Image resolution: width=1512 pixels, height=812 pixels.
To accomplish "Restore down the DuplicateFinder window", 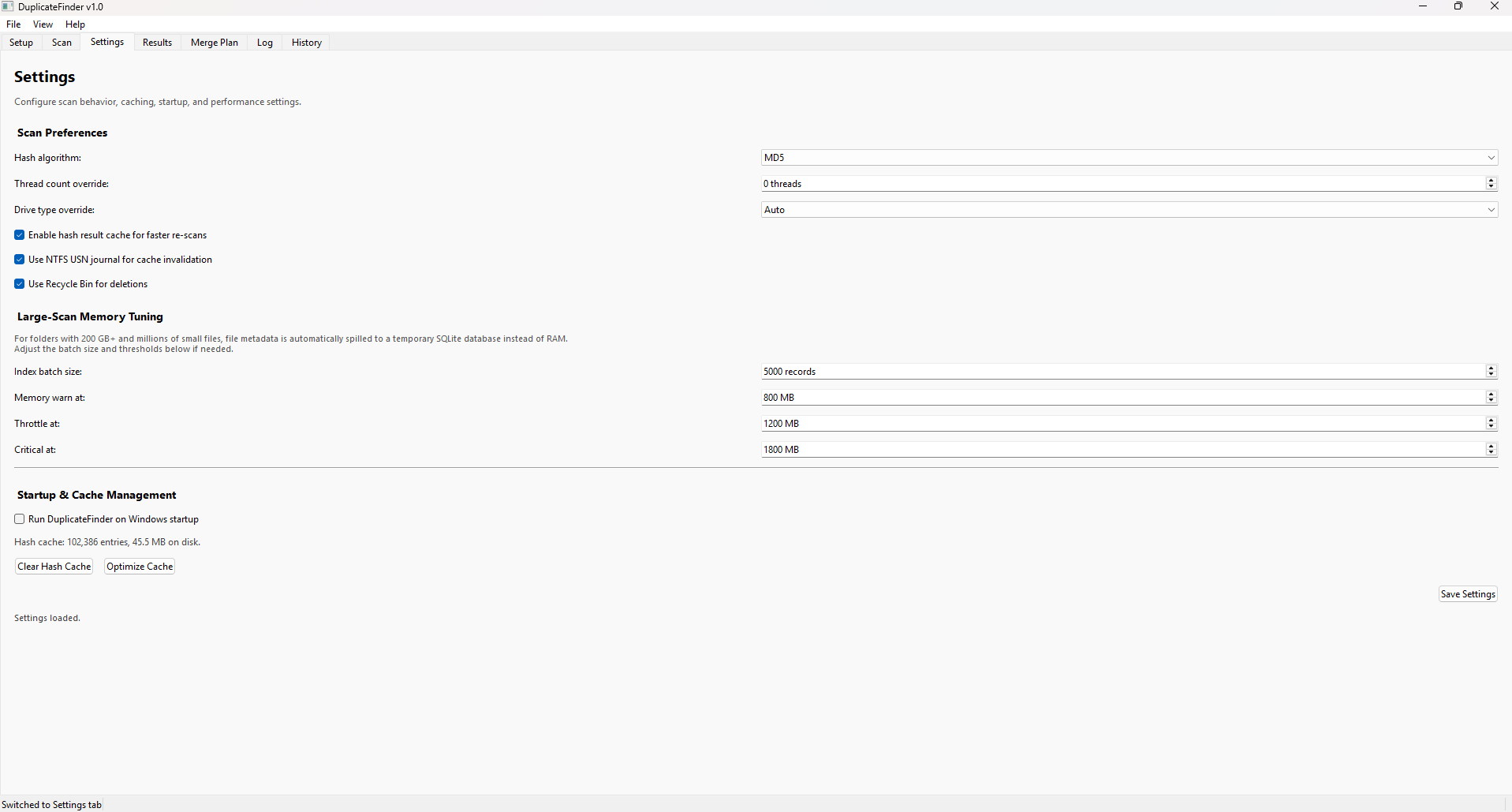I will click(1458, 6).
